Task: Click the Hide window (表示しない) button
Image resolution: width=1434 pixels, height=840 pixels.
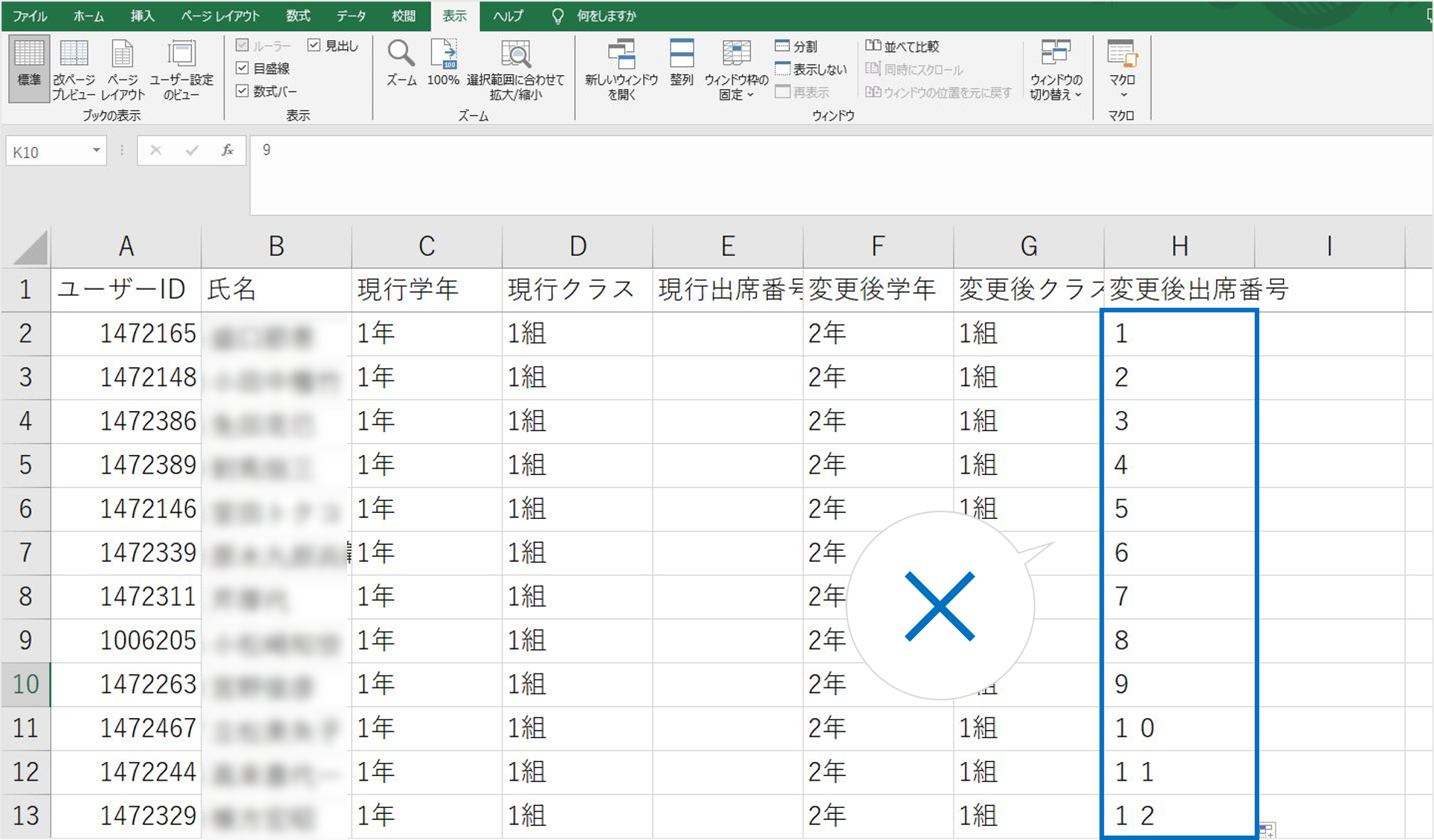Action: pos(811,69)
